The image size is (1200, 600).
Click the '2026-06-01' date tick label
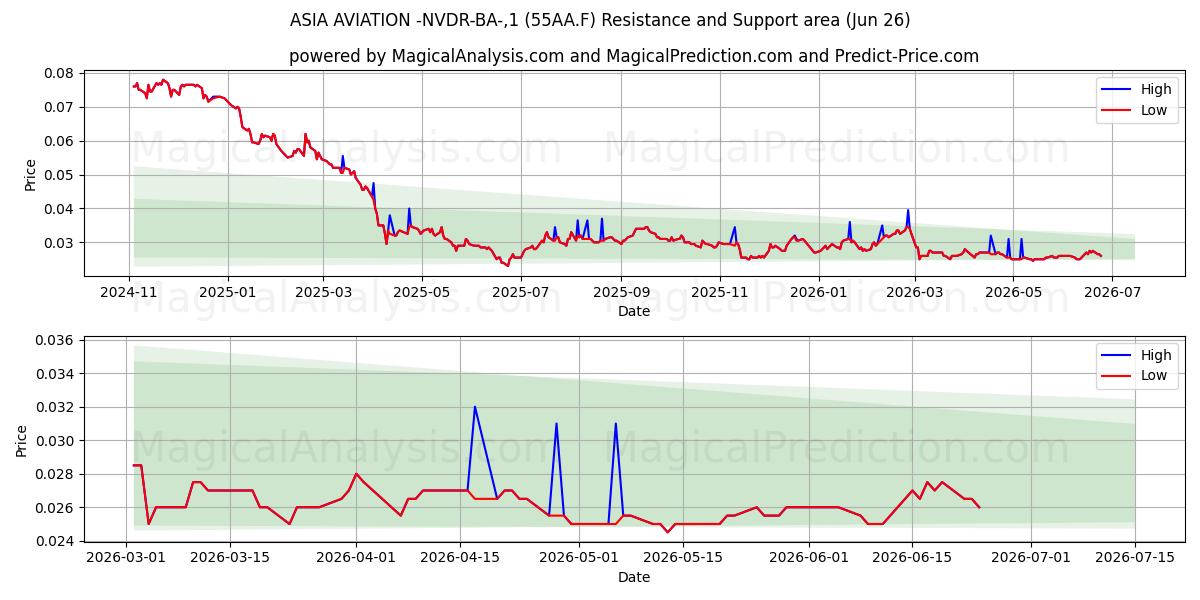[x=808, y=558]
